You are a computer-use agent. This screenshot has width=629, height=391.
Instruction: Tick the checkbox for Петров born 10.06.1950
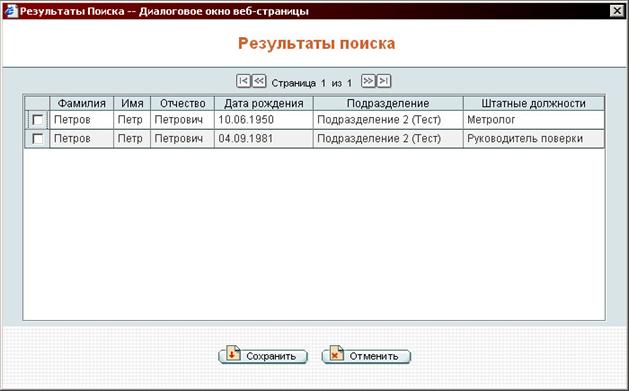pos(37,120)
